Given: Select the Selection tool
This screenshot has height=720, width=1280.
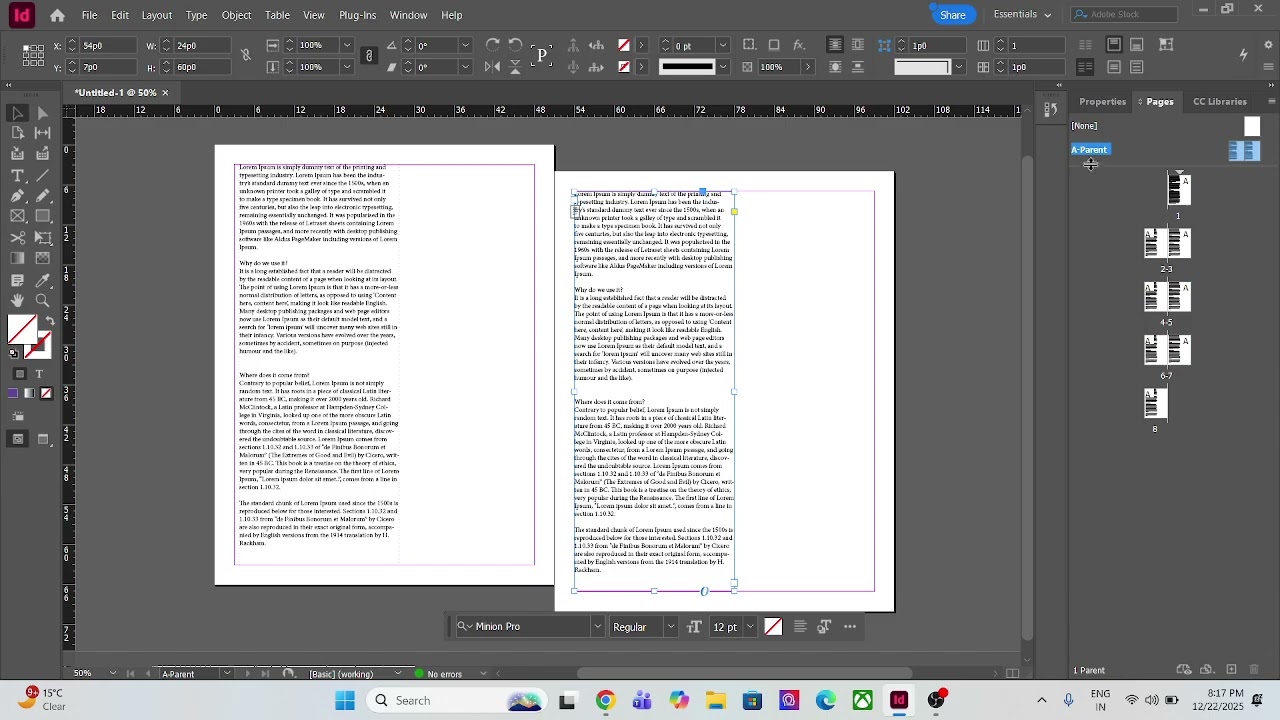Looking at the screenshot, I should 17,113.
